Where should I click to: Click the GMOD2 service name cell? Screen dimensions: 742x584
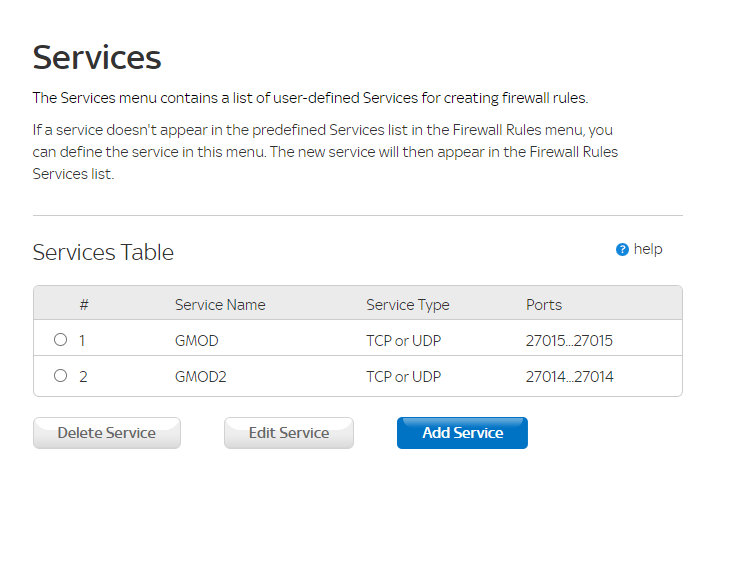point(201,377)
